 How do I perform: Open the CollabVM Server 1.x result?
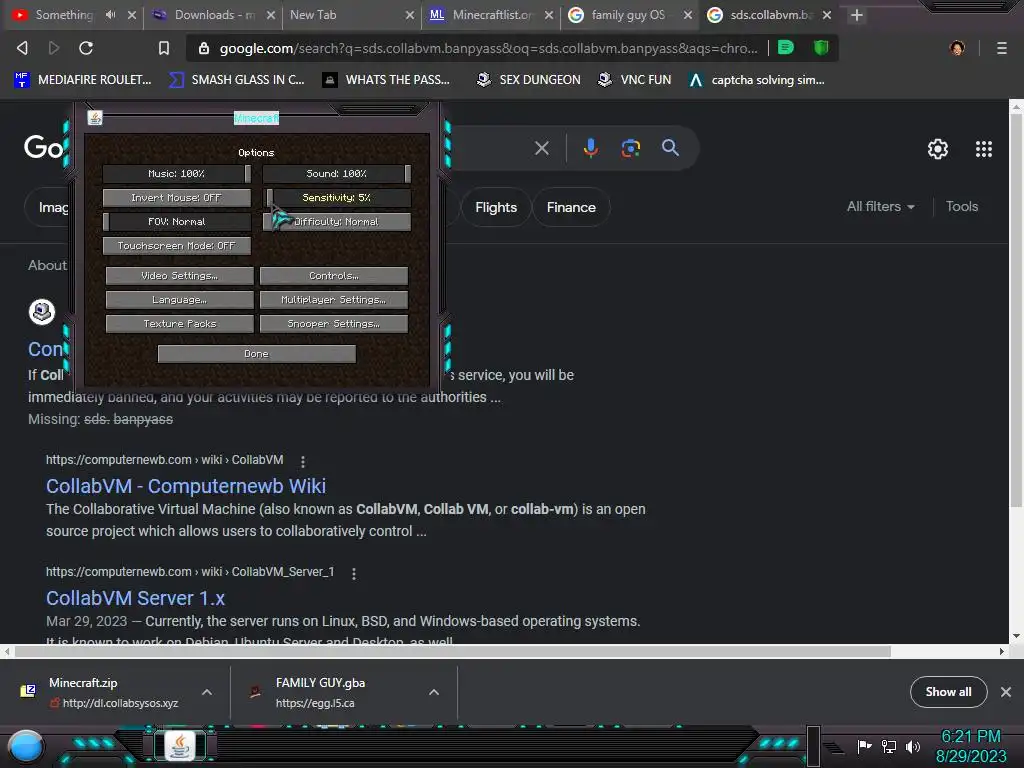[135, 598]
